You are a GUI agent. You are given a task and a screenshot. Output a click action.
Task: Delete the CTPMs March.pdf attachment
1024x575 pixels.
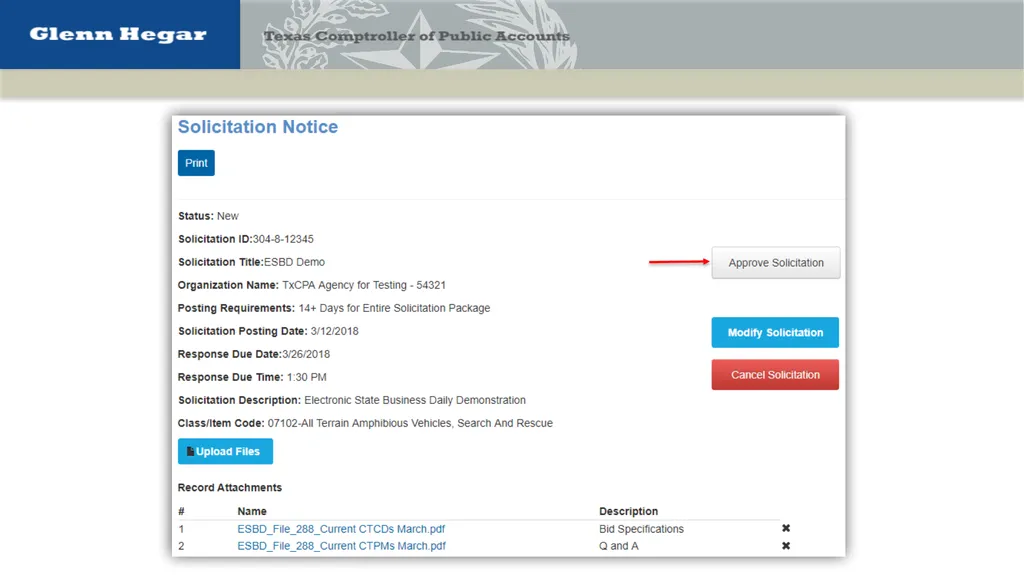786,546
